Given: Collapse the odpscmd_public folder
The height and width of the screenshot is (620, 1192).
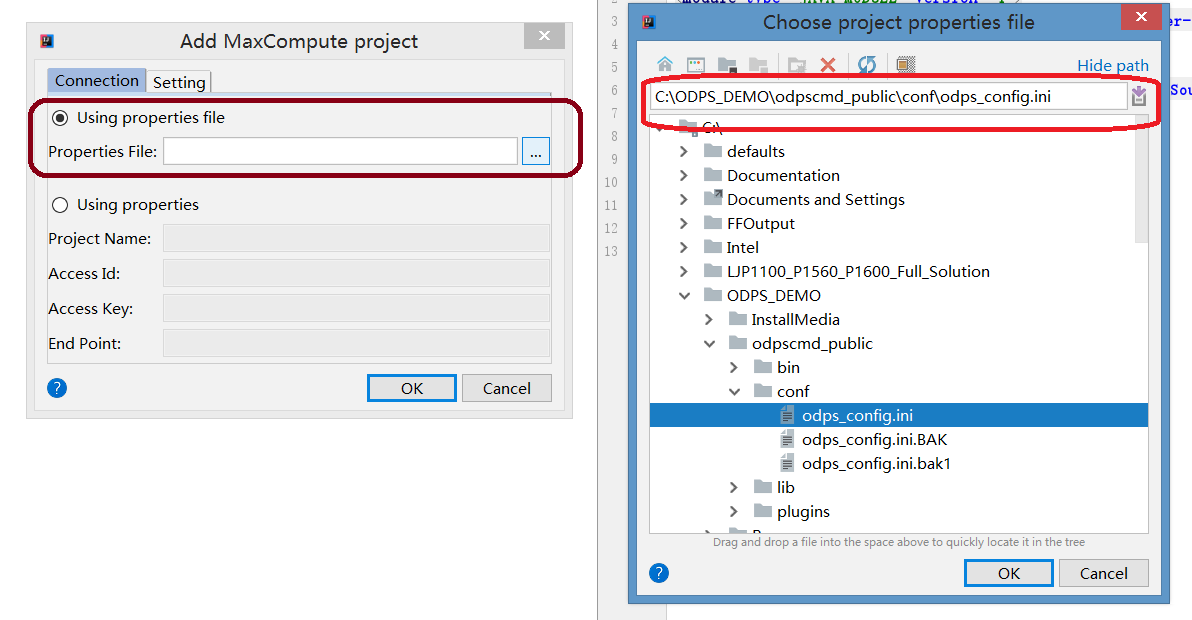Looking at the screenshot, I should coord(709,343).
